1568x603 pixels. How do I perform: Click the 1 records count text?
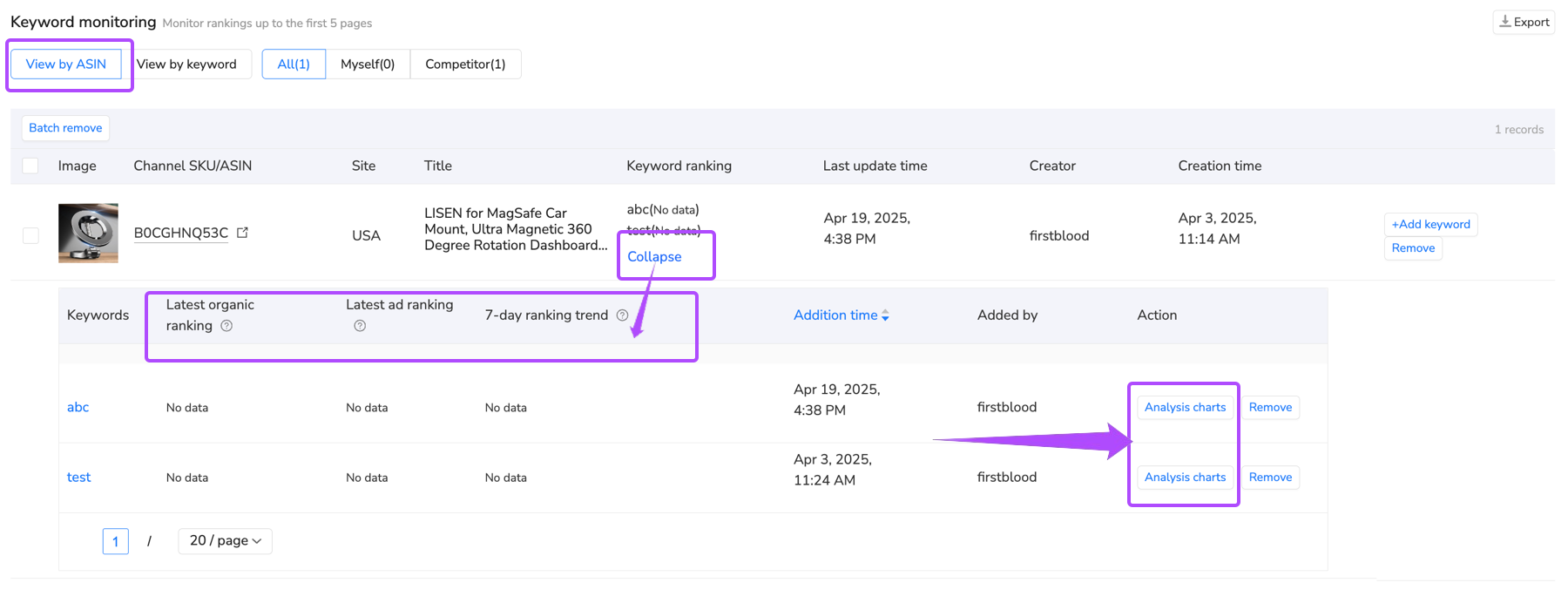point(1518,130)
